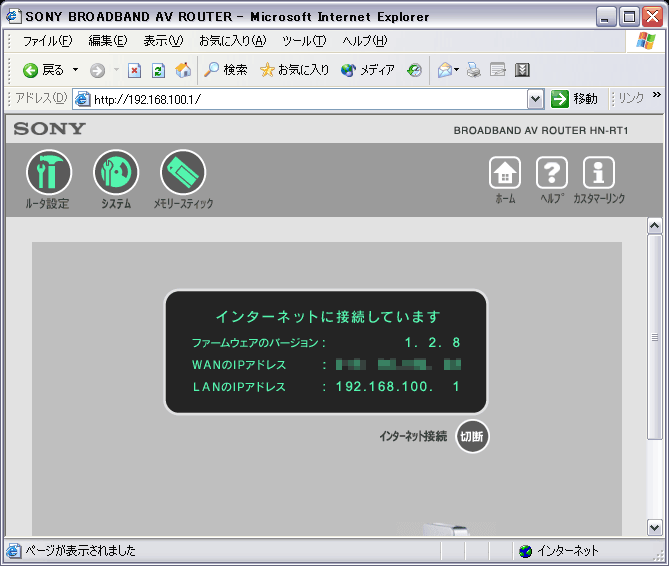Click the LAN IP address 192.168.100.1 text
The width and height of the screenshot is (669, 566).
398,387
